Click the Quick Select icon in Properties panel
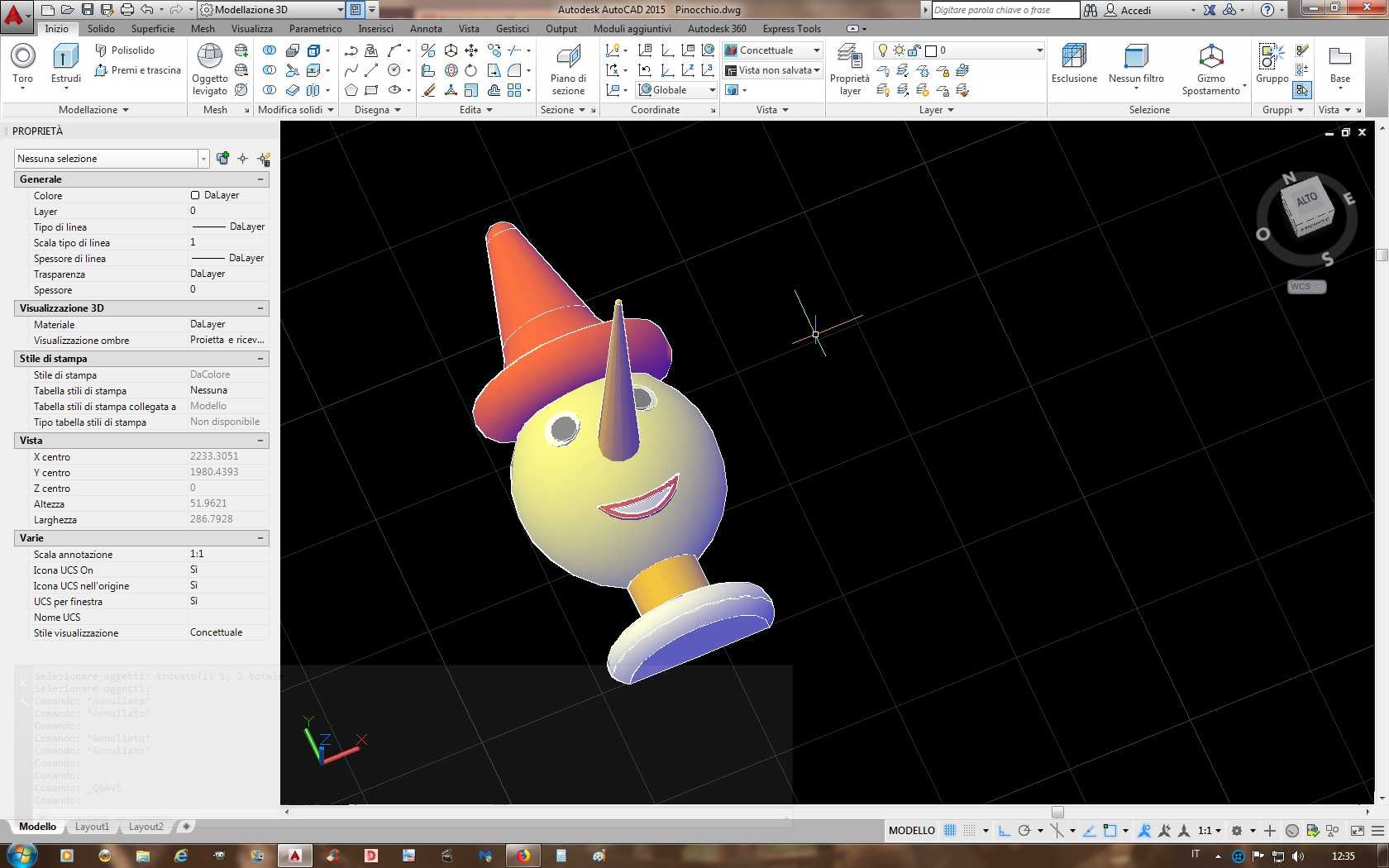1389x868 pixels. click(264, 159)
